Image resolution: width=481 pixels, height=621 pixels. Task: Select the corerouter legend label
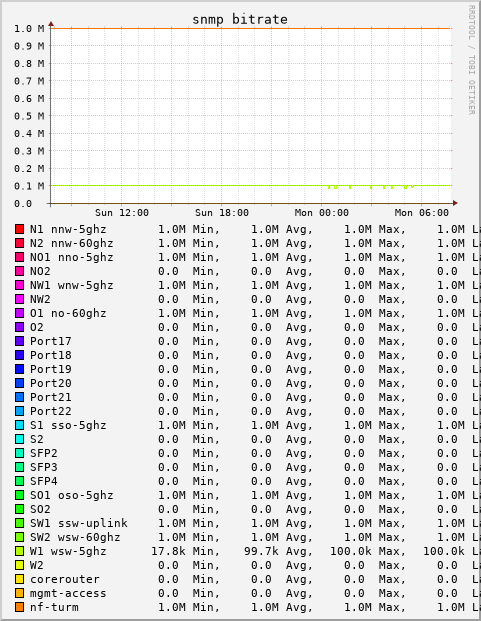coord(65,579)
